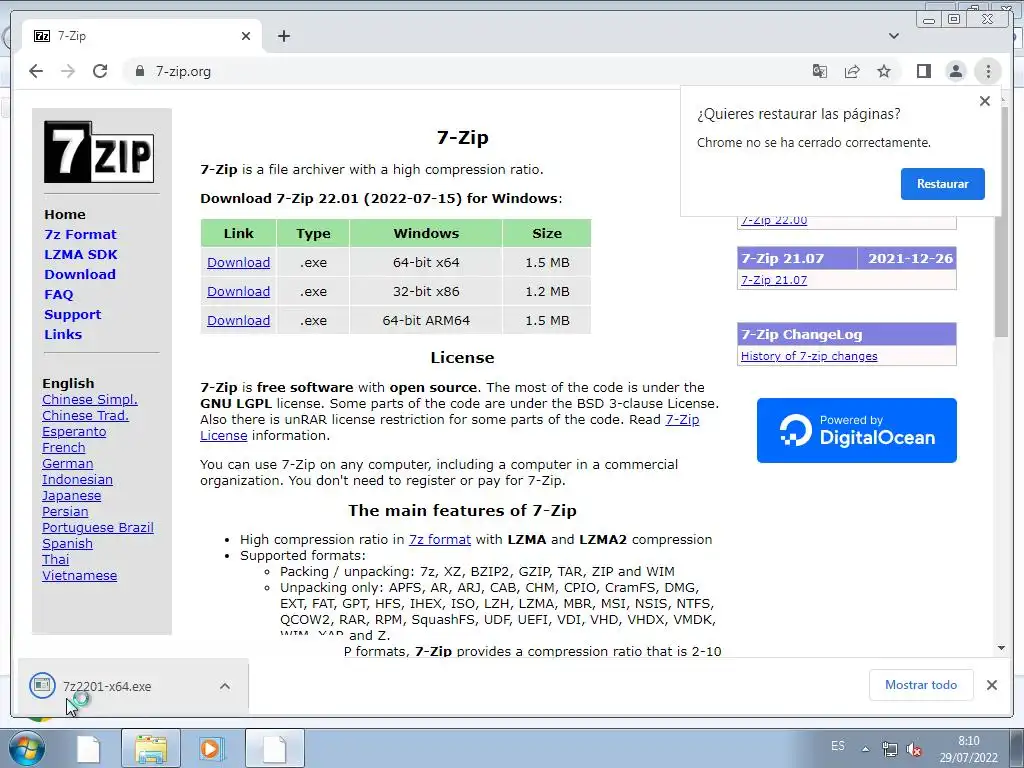Open the Chrome three-dot menu
1024x768 pixels.
click(987, 71)
